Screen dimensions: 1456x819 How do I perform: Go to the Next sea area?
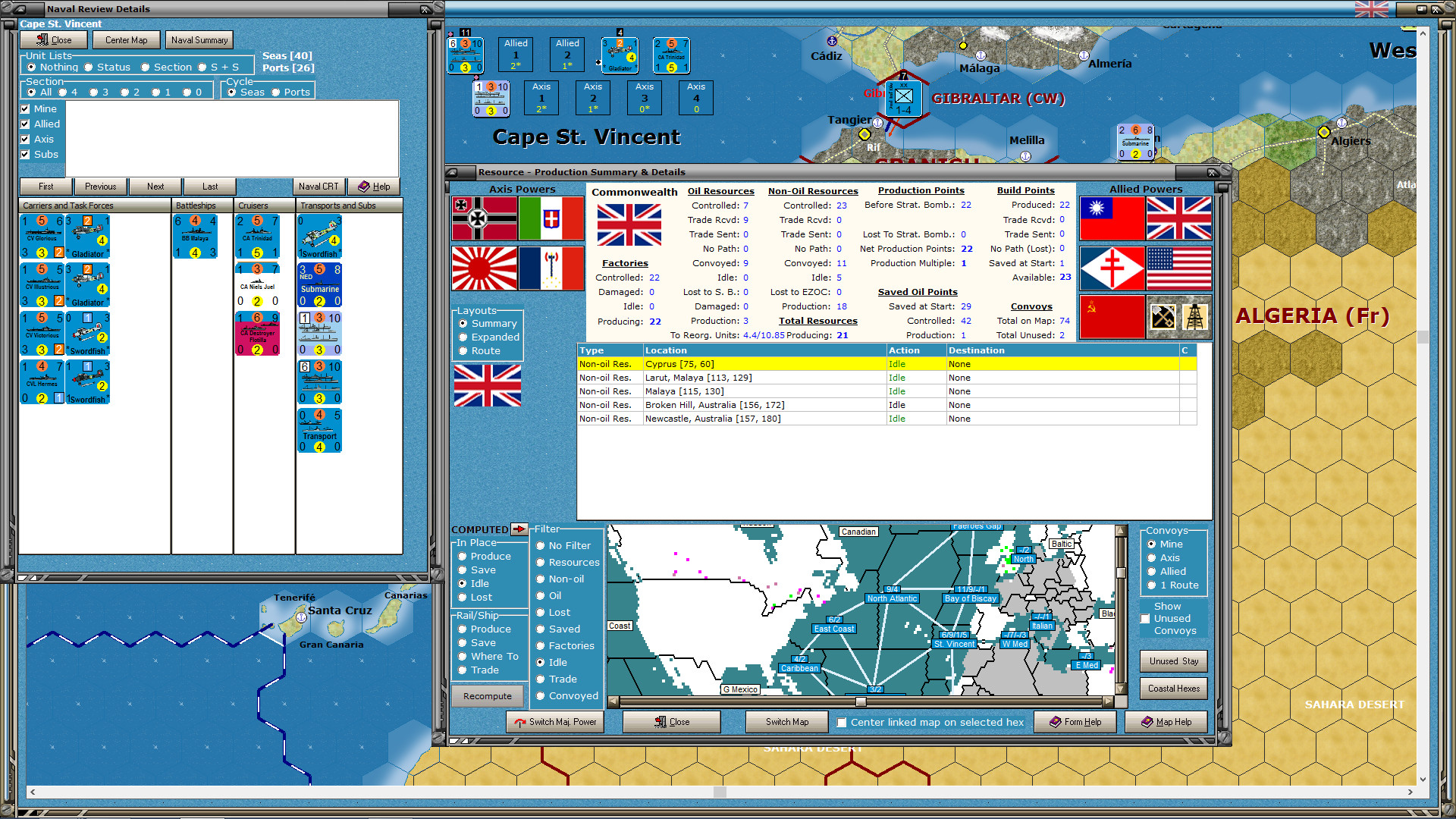pyautogui.click(x=155, y=187)
